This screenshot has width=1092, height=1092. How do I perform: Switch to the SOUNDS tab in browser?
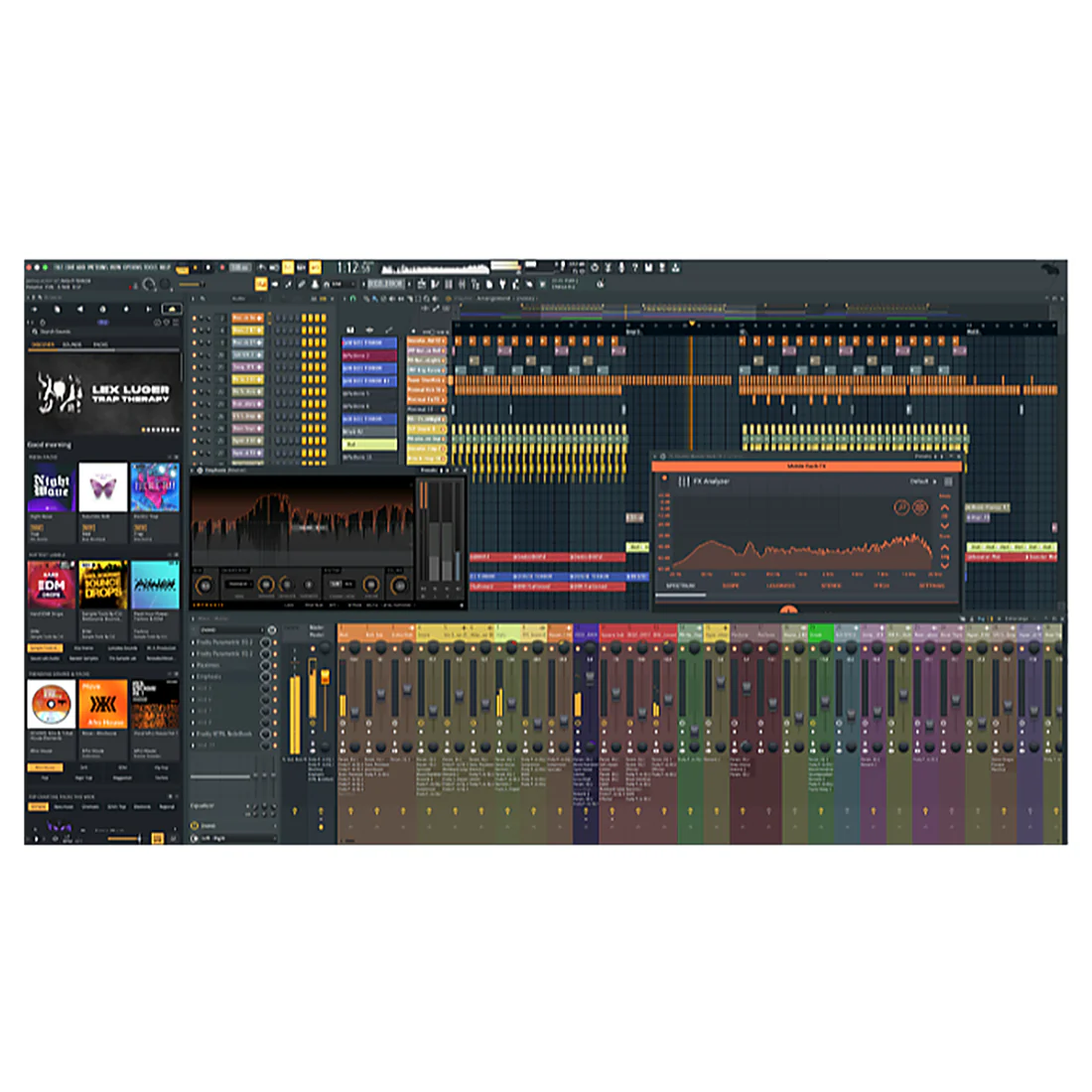71,344
